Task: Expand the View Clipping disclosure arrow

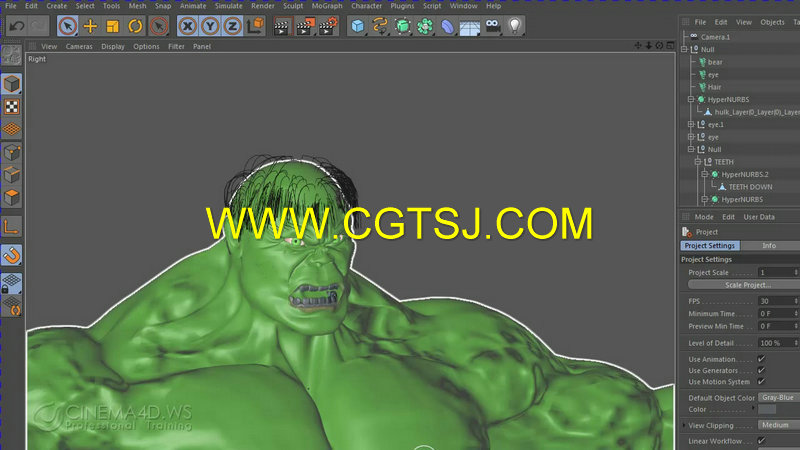Action: tap(684, 426)
